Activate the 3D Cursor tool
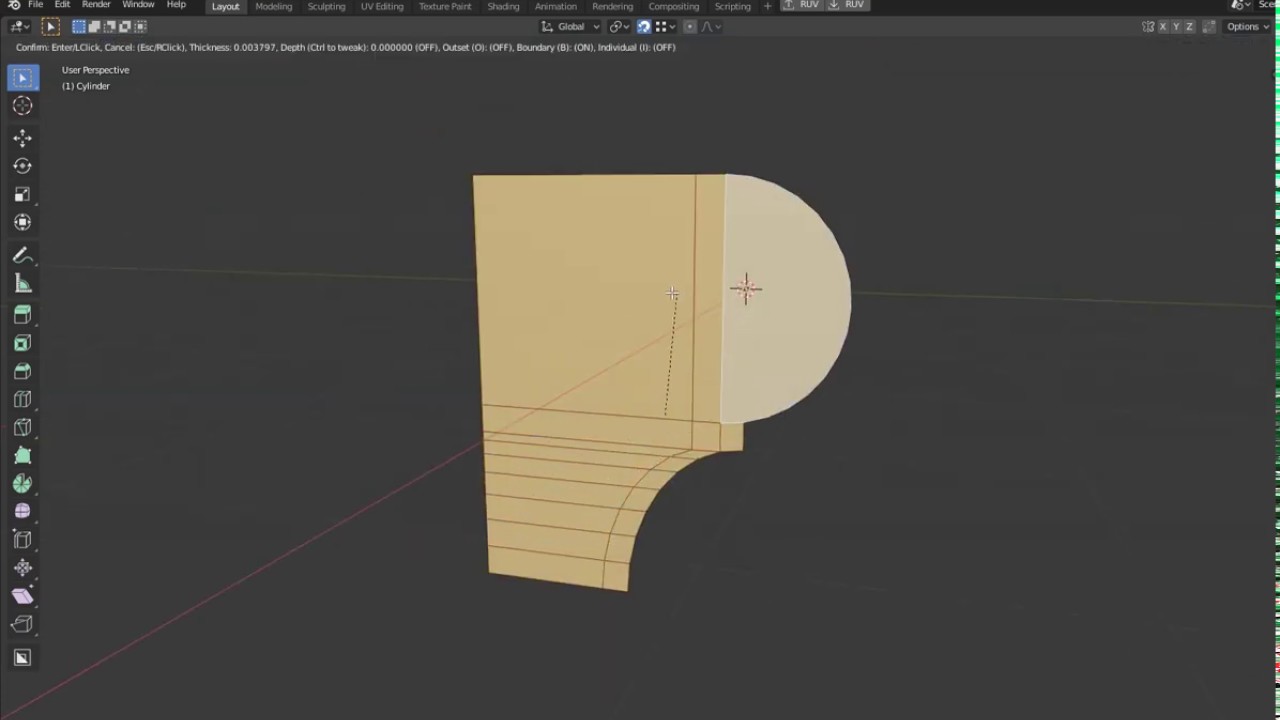1280x720 pixels. pos(22,106)
